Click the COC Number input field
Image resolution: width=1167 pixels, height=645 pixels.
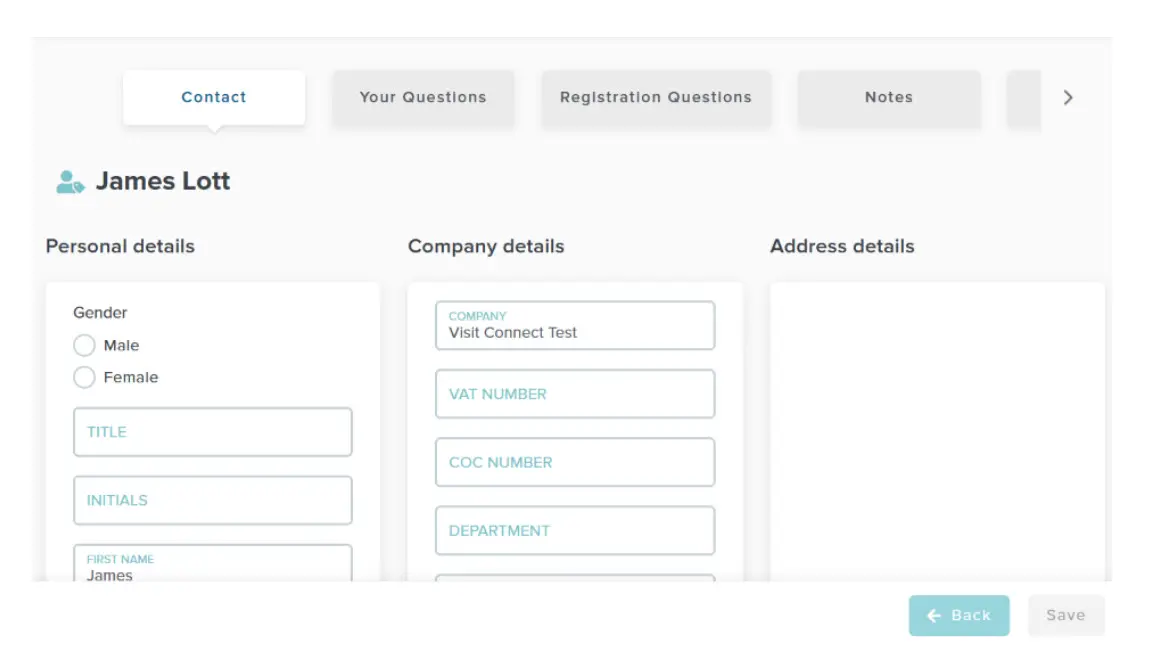click(x=574, y=462)
